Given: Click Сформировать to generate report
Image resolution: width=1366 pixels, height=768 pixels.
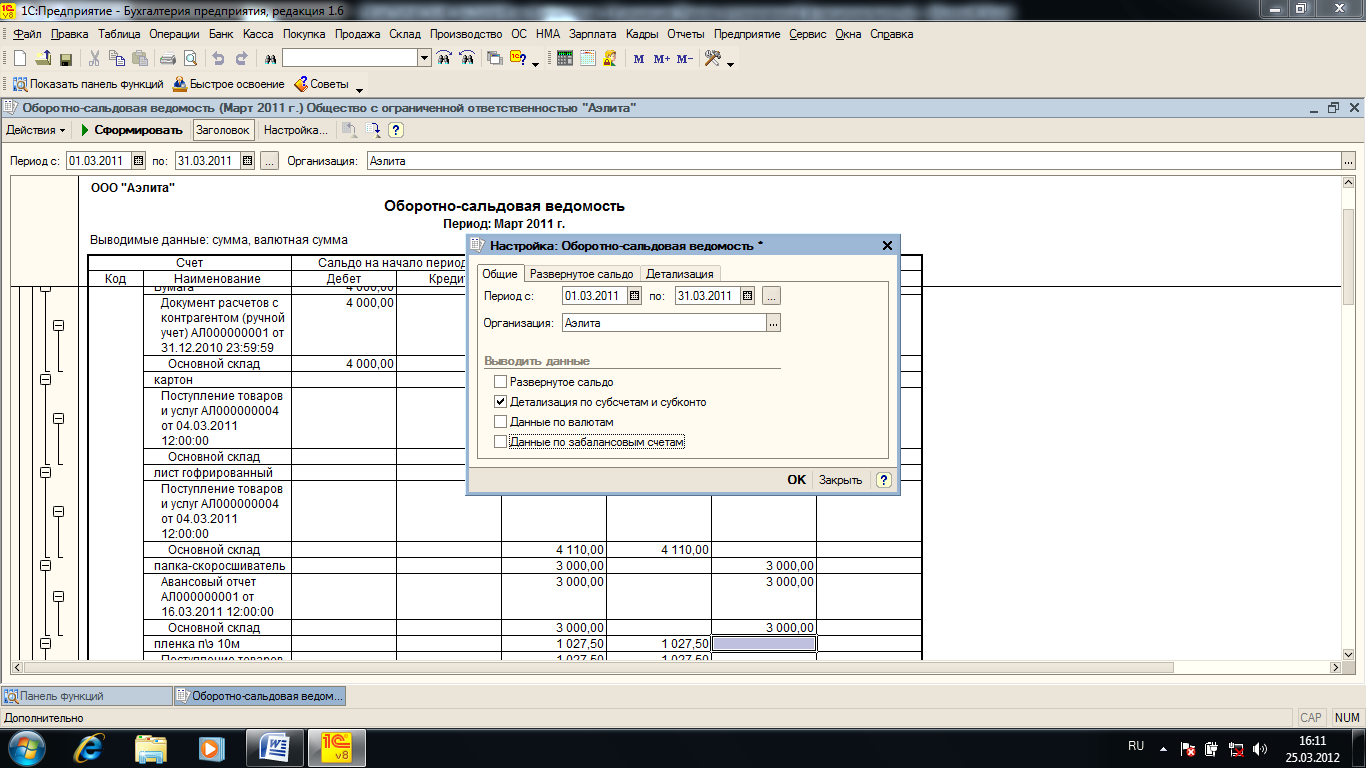Looking at the screenshot, I should [130, 130].
